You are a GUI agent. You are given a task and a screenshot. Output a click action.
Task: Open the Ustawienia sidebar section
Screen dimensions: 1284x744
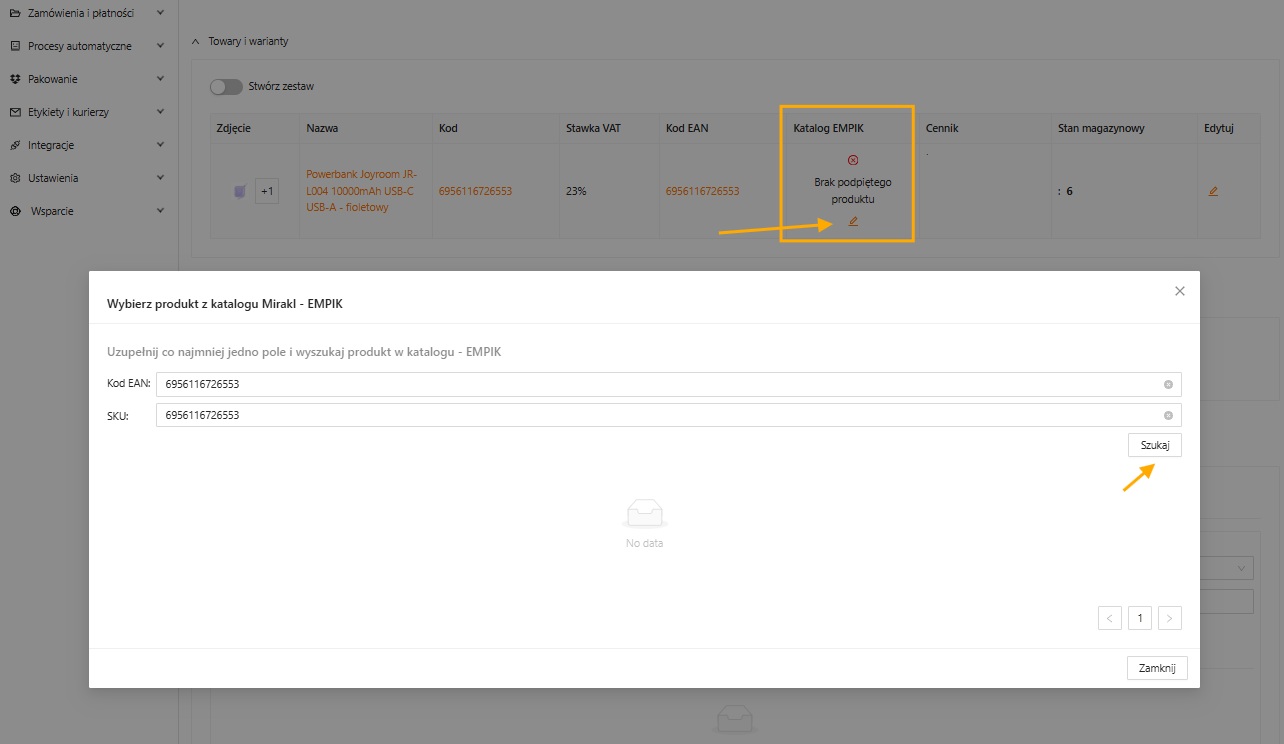[x=52, y=178]
